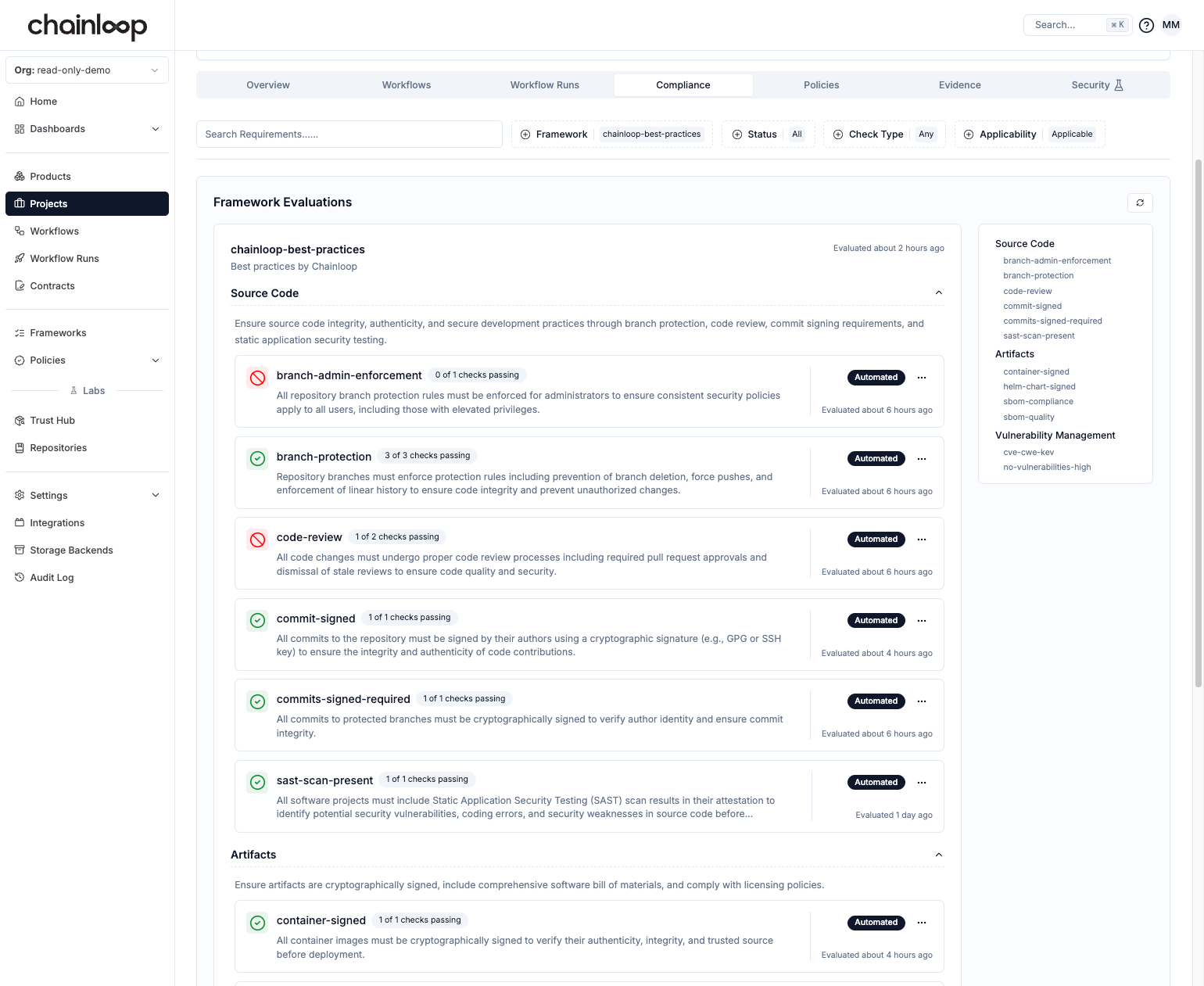Collapse the Source Code section chevron
Image resolution: width=1204 pixels, height=986 pixels.
[x=938, y=292]
